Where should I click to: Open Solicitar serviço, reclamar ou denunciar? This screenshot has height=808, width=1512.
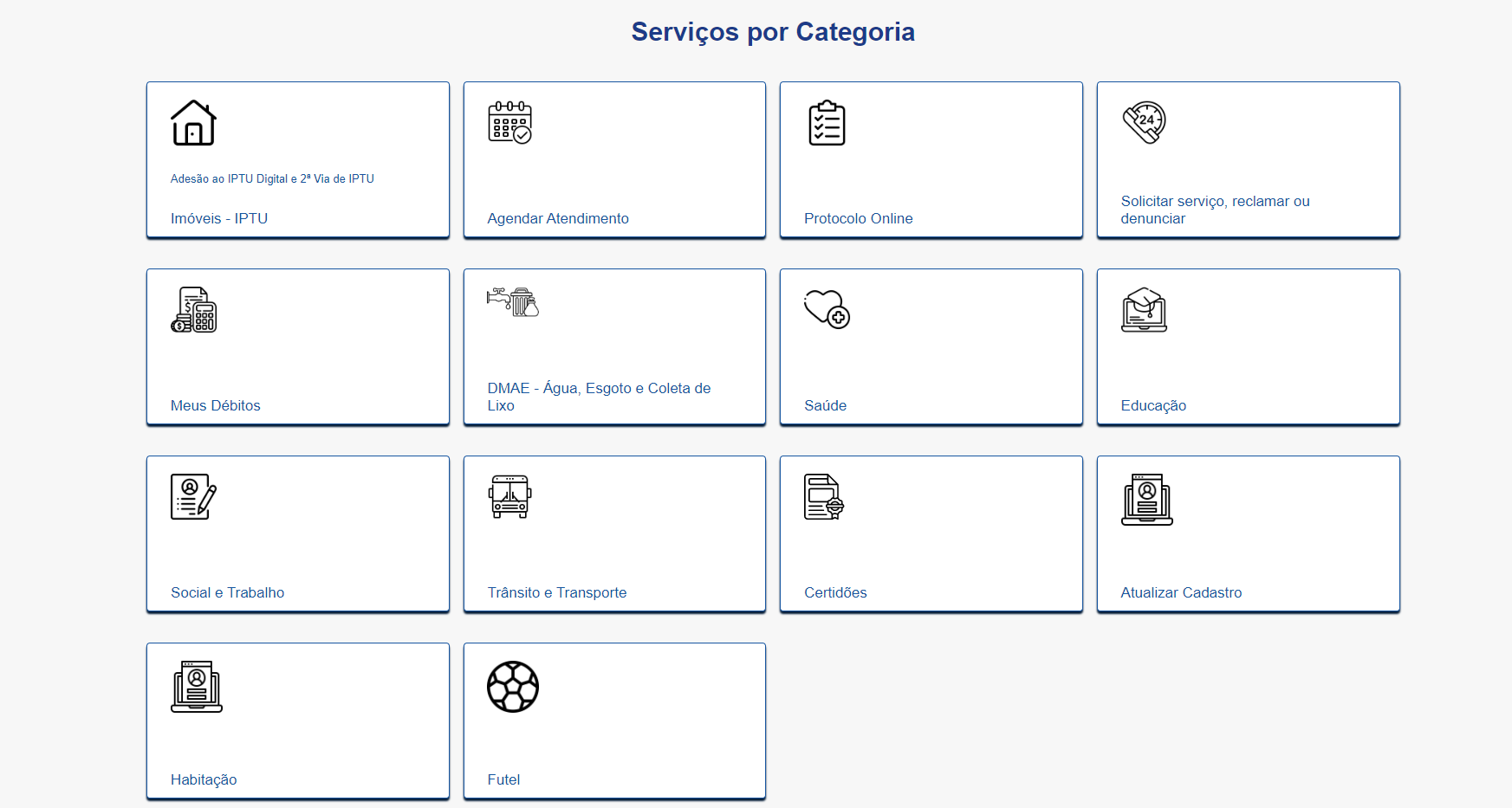click(x=1216, y=210)
